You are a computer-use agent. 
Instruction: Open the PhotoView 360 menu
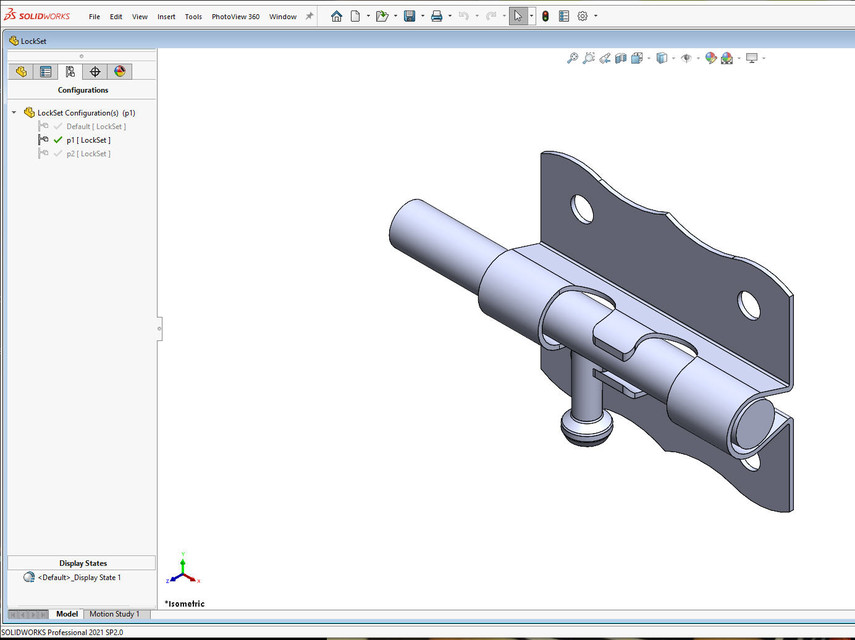point(235,16)
